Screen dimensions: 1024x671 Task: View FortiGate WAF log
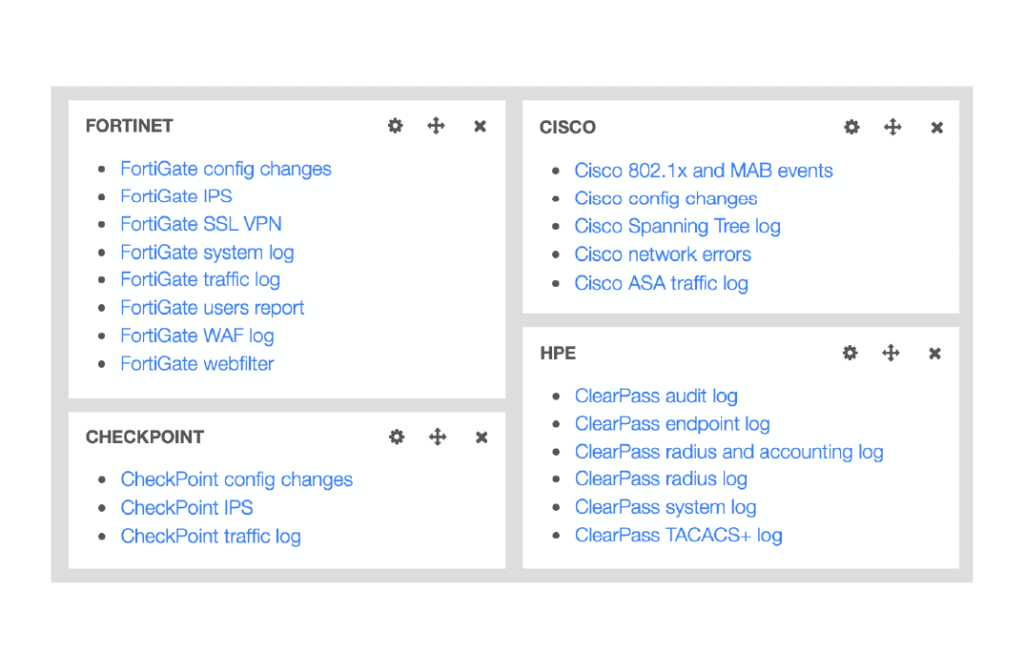(x=197, y=336)
